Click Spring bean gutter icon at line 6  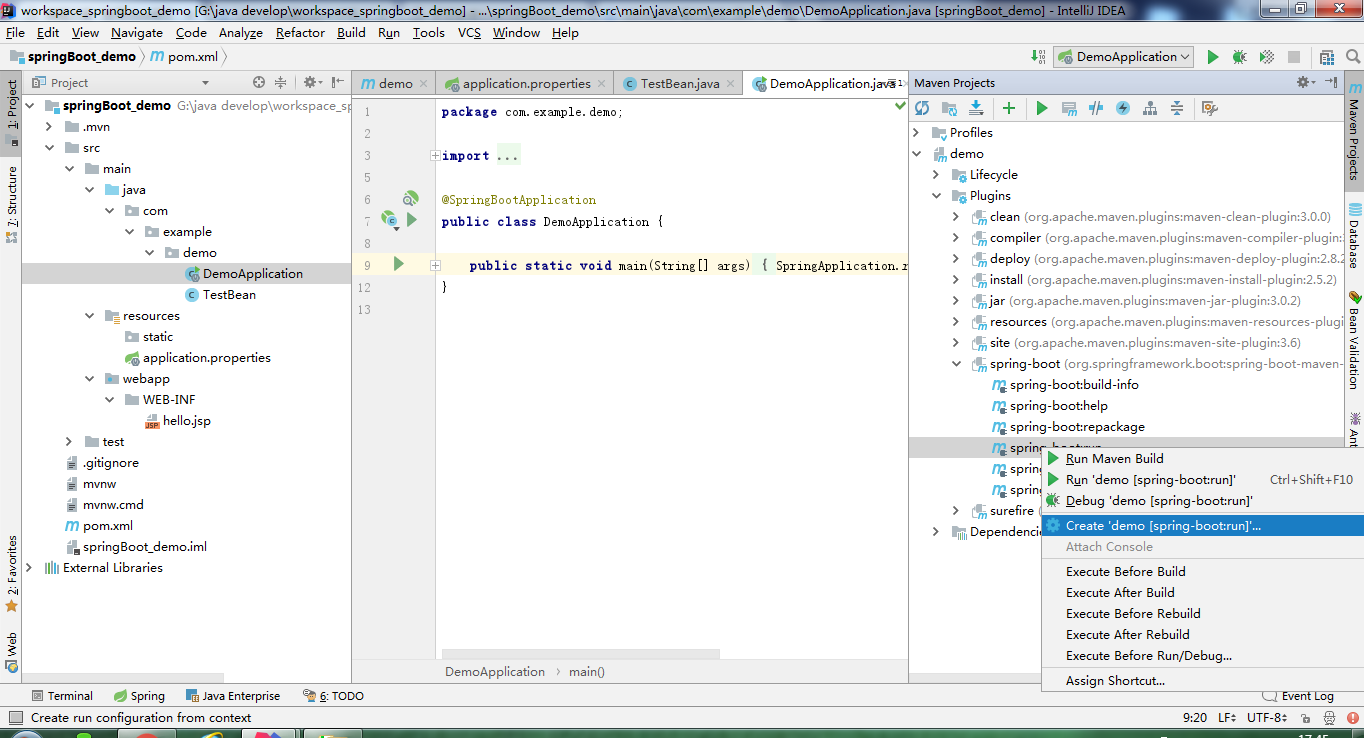(410, 198)
